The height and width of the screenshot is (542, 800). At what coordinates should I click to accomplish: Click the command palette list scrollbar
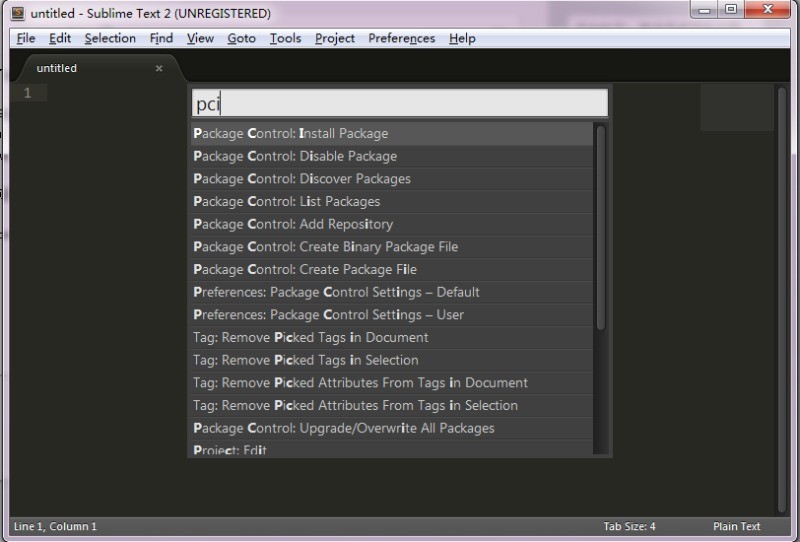pos(600,225)
